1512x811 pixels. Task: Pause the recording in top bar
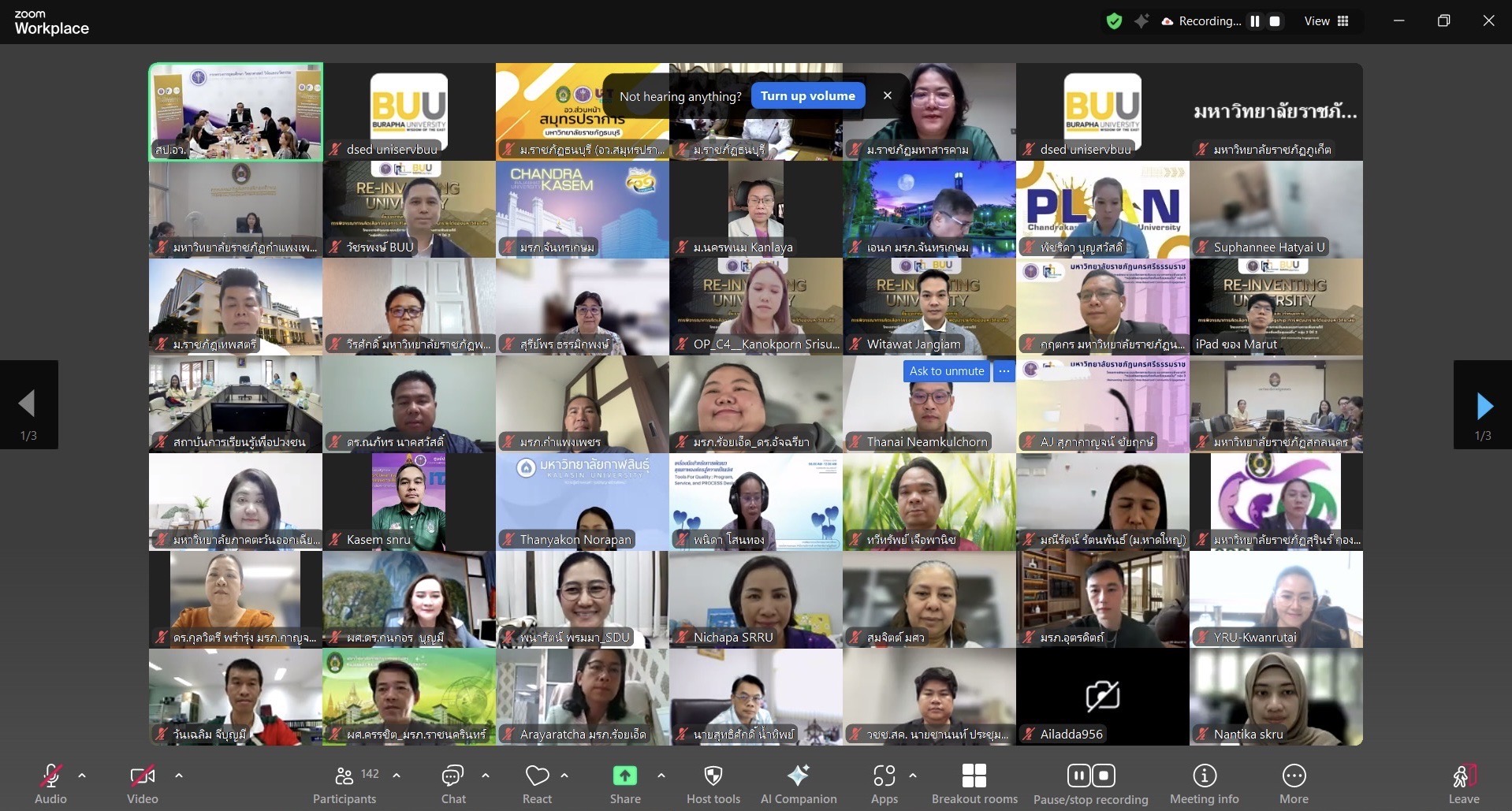coord(1254,21)
